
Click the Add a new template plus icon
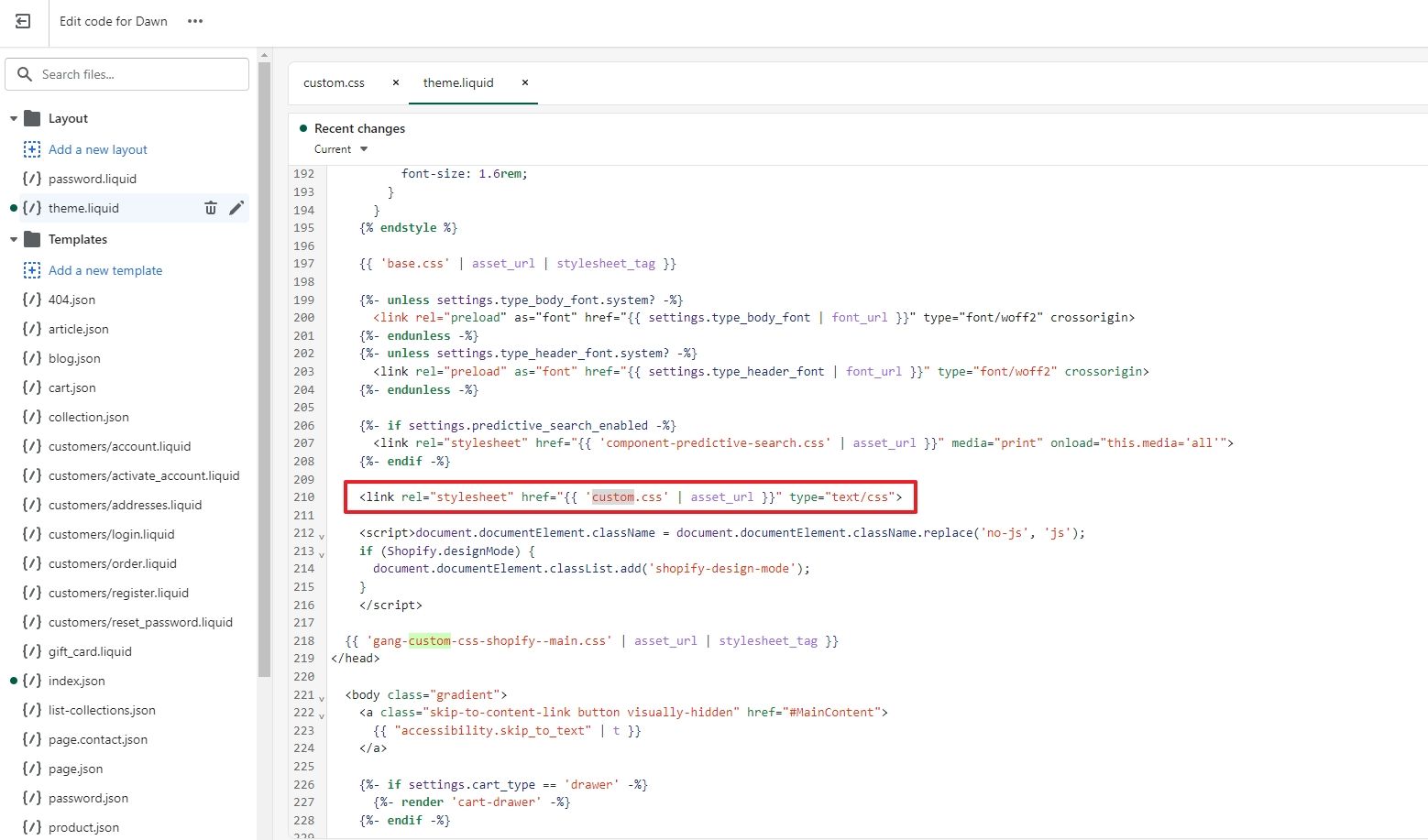click(32, 270)
